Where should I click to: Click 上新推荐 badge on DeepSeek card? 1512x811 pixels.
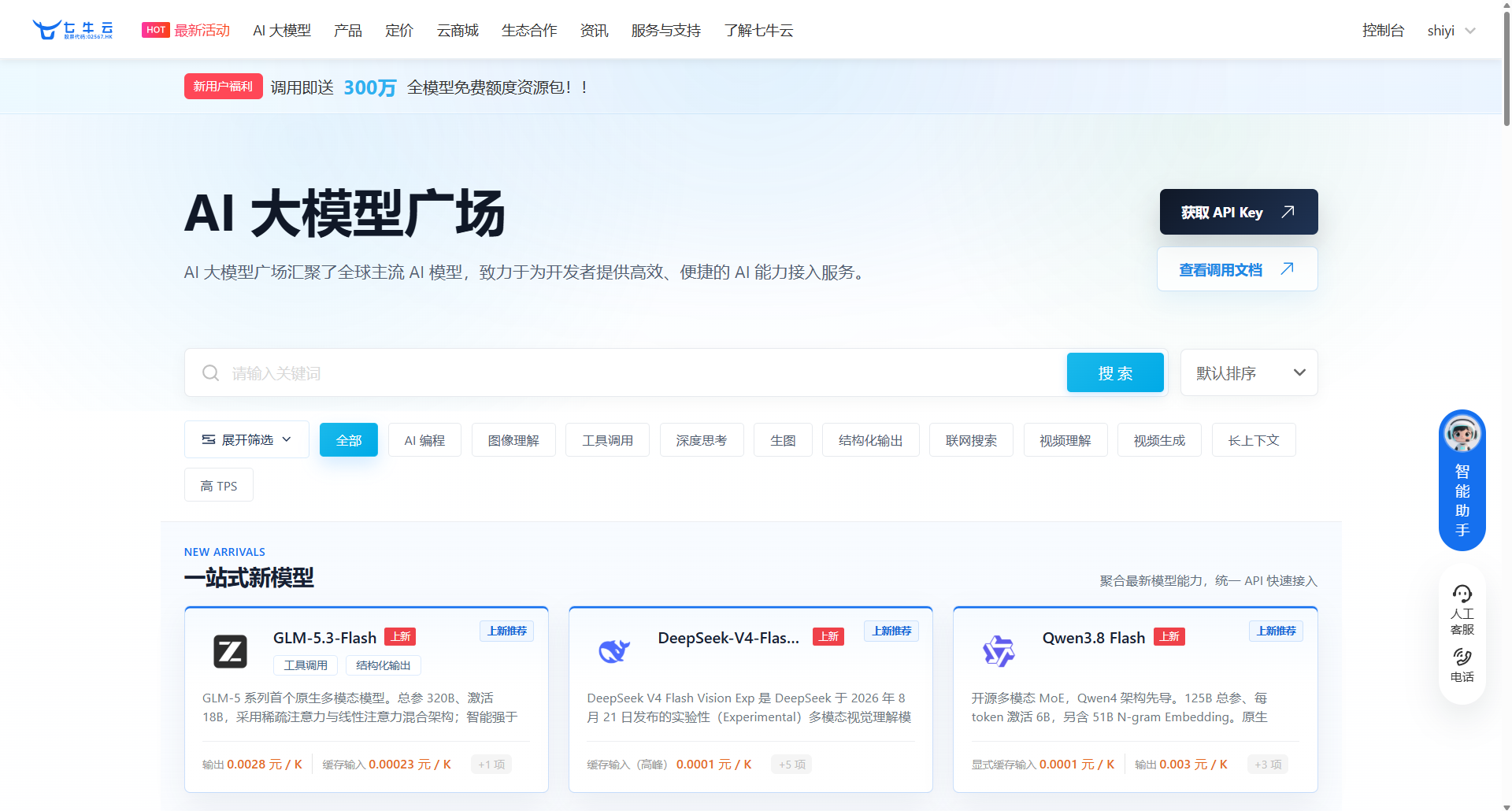coord(891,631)
